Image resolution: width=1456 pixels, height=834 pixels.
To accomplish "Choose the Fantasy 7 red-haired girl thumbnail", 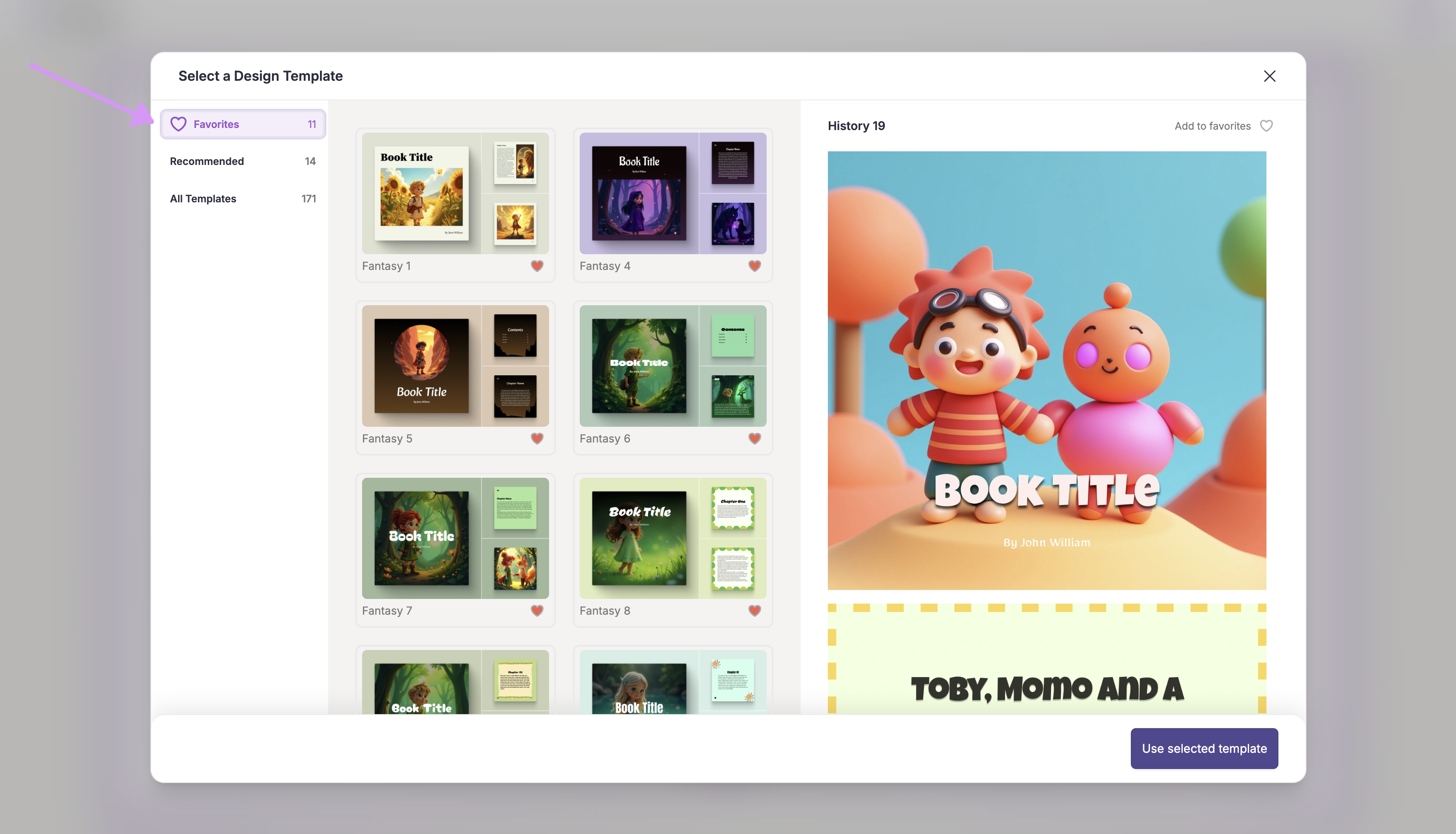I will [x=455, y=539].
